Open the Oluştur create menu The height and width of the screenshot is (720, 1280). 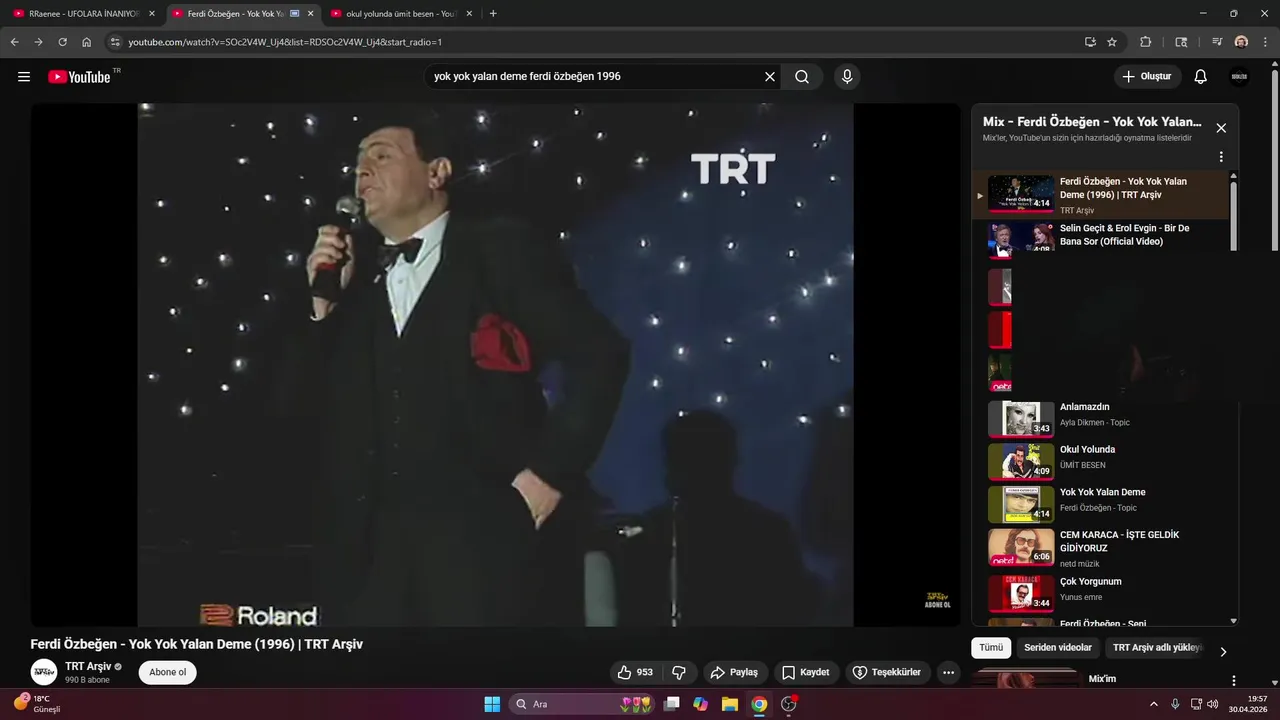click(1148, 77)
